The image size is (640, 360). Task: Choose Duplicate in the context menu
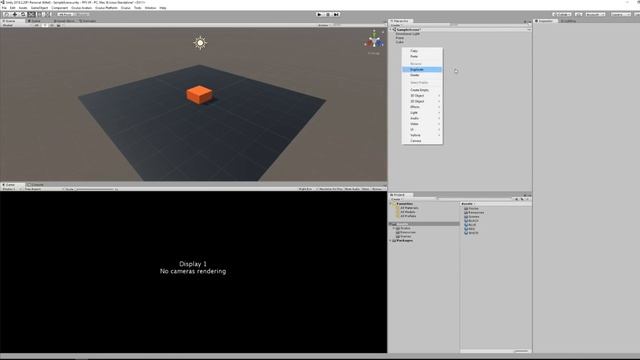422,69
